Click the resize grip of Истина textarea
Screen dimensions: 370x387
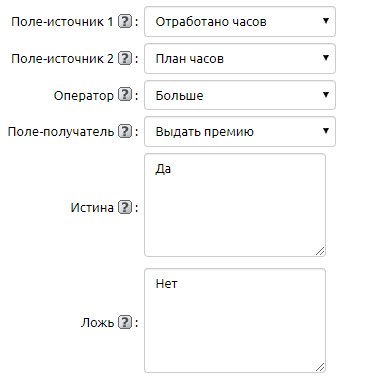(320, 251)
